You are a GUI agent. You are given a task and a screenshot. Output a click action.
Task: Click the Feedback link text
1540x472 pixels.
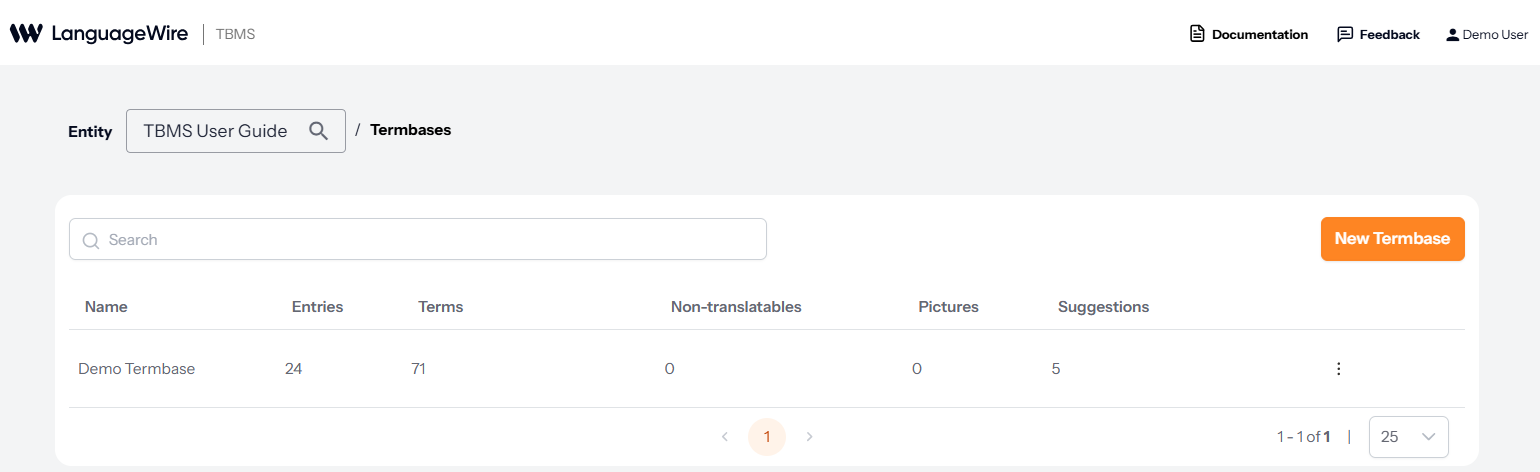[x=1389, y=34]
